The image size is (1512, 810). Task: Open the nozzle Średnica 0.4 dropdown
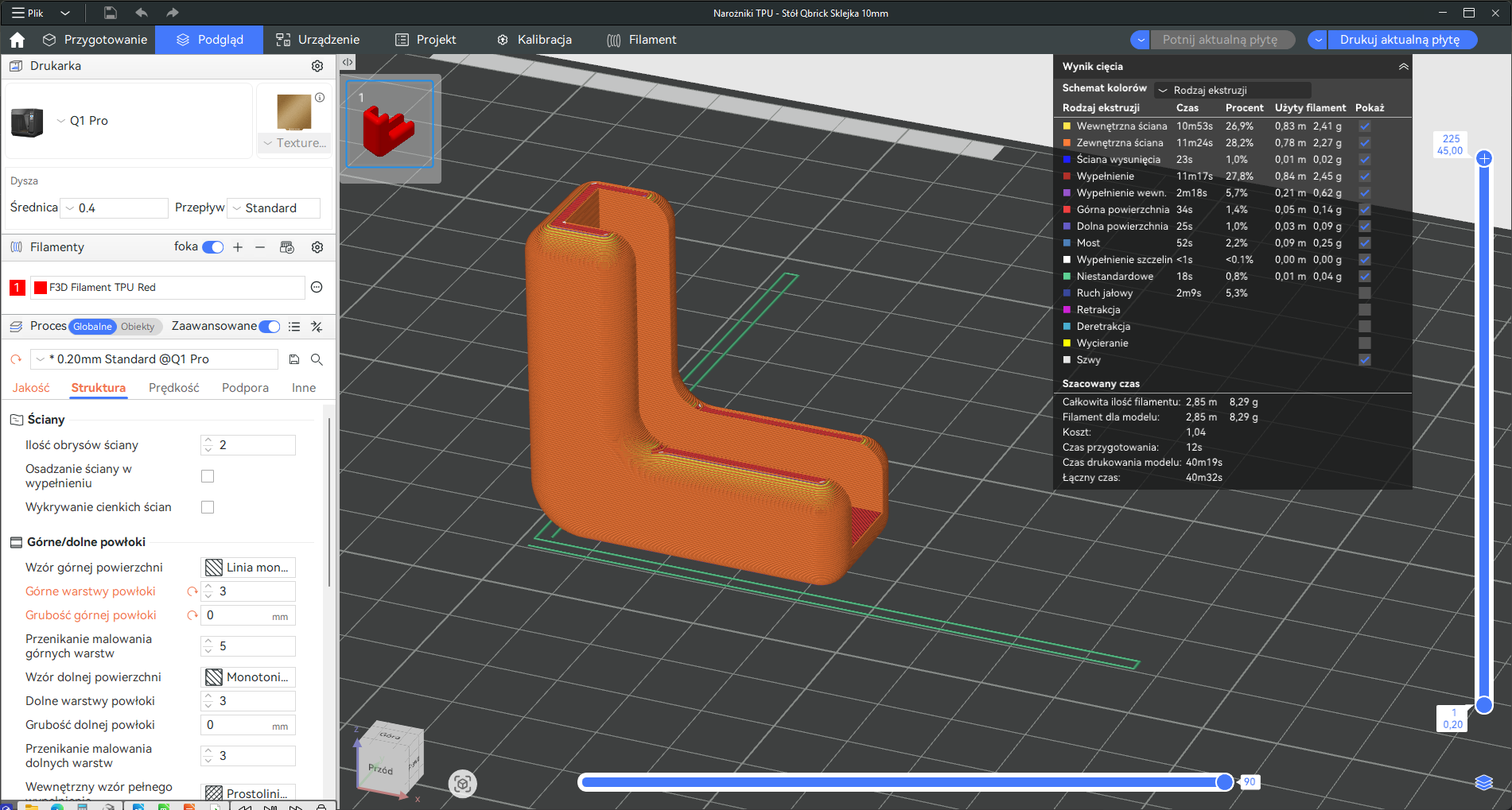(x=115, y=208)
